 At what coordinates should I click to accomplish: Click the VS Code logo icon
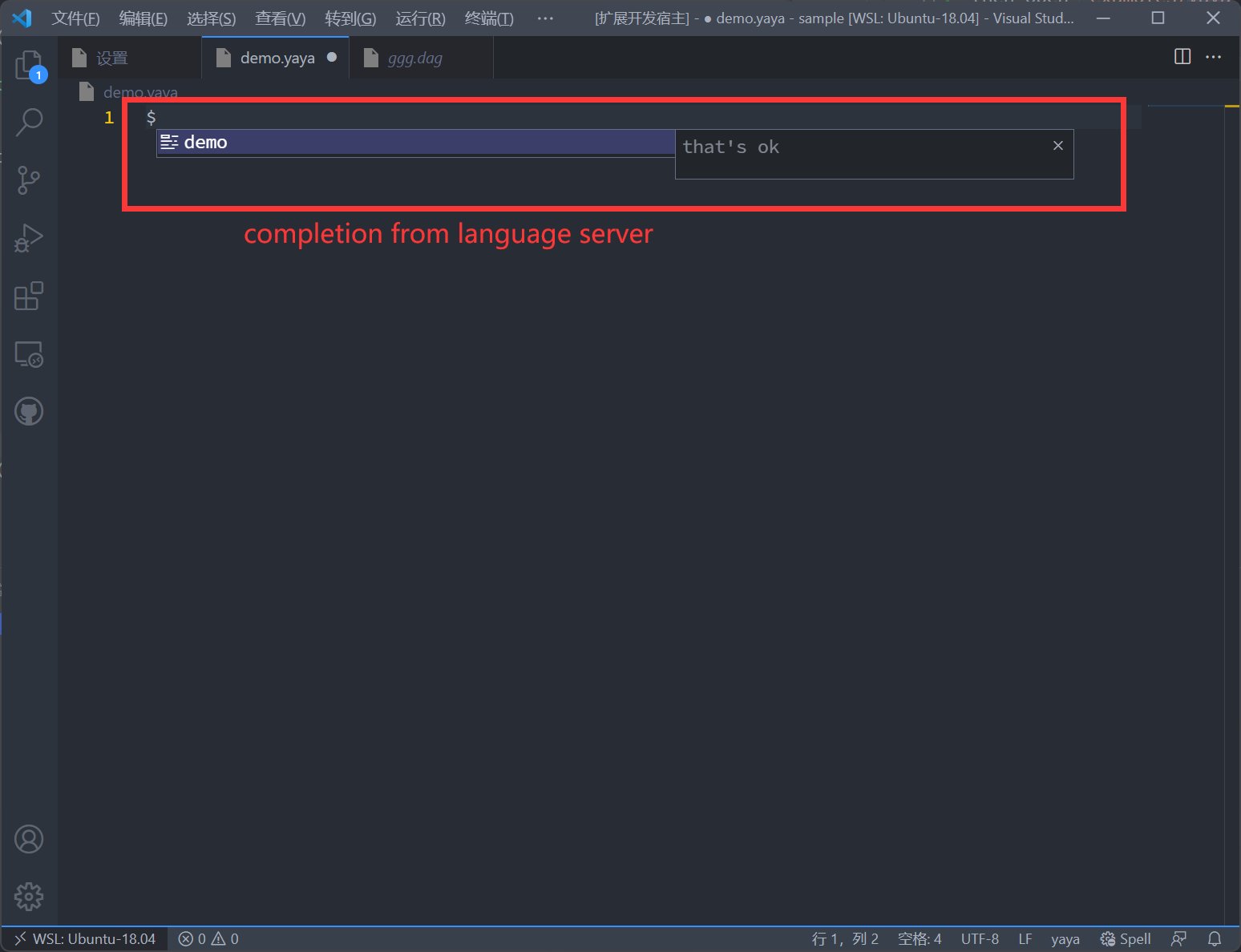pyautogui.click(x=22, y=18)
